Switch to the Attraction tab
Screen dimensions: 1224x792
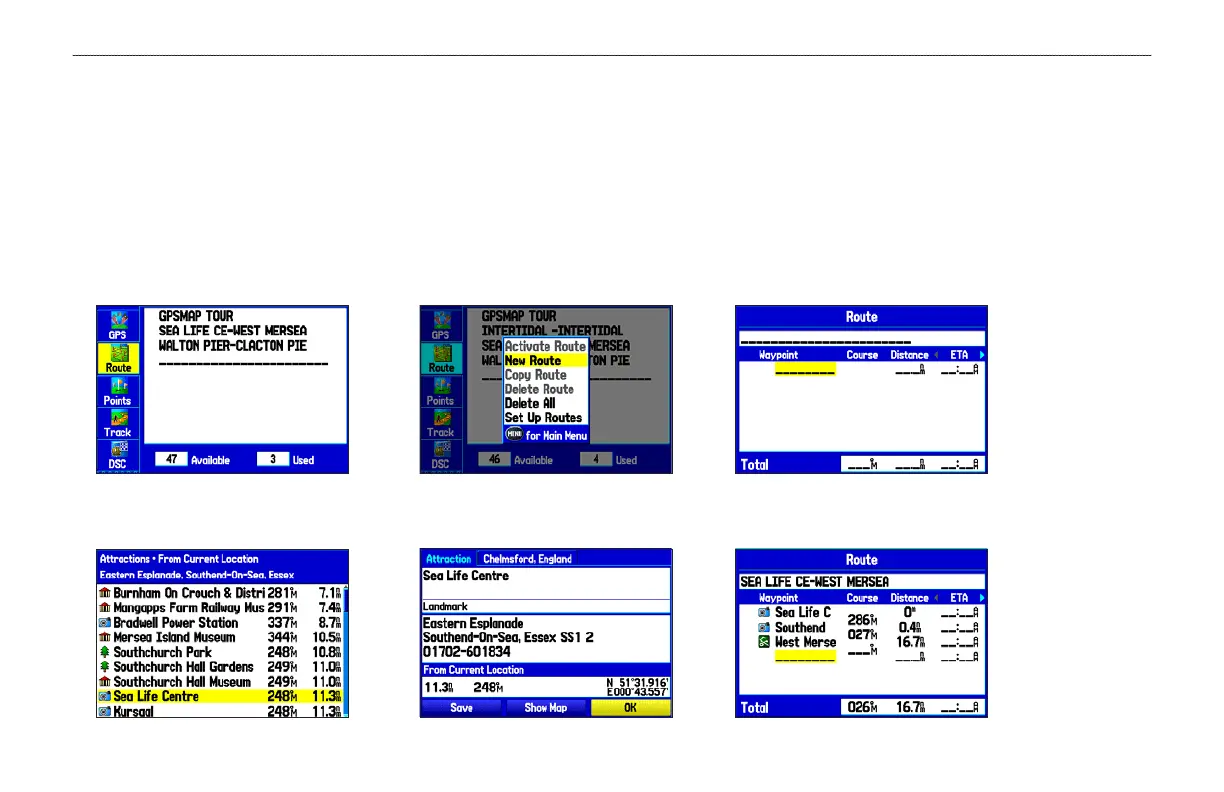(449, 559)
